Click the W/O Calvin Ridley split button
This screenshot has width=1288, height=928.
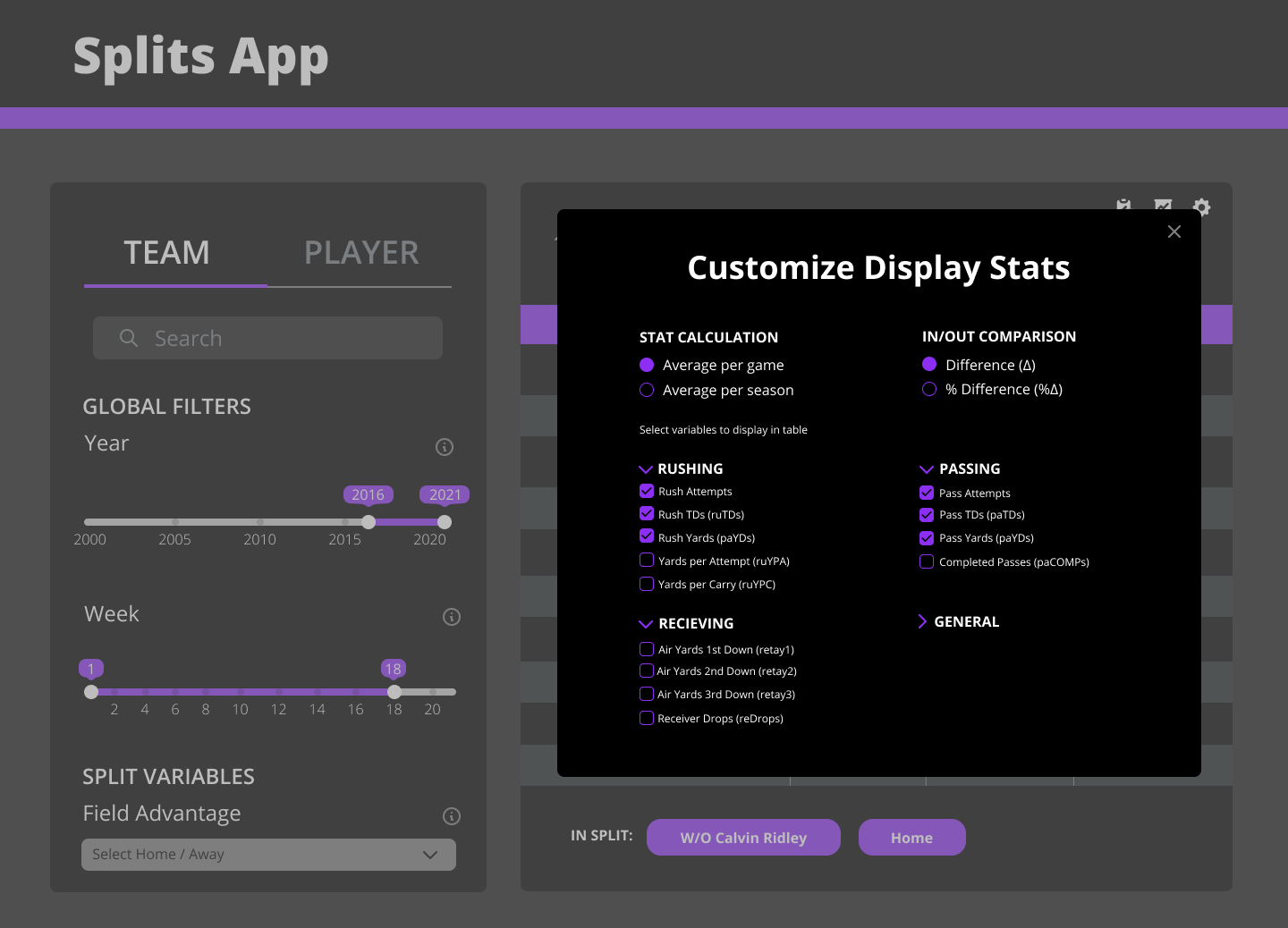pyautogui.click(x=743, y=838)
